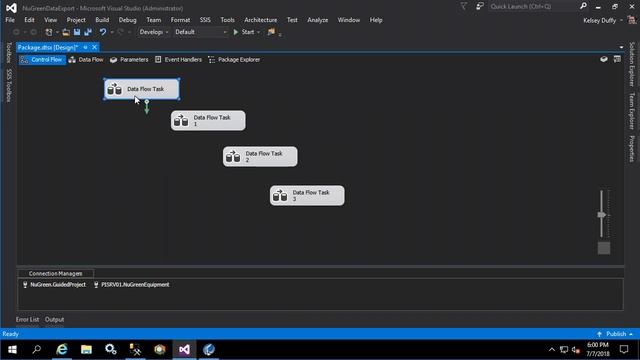Open the Error List tab

[27, 320]
